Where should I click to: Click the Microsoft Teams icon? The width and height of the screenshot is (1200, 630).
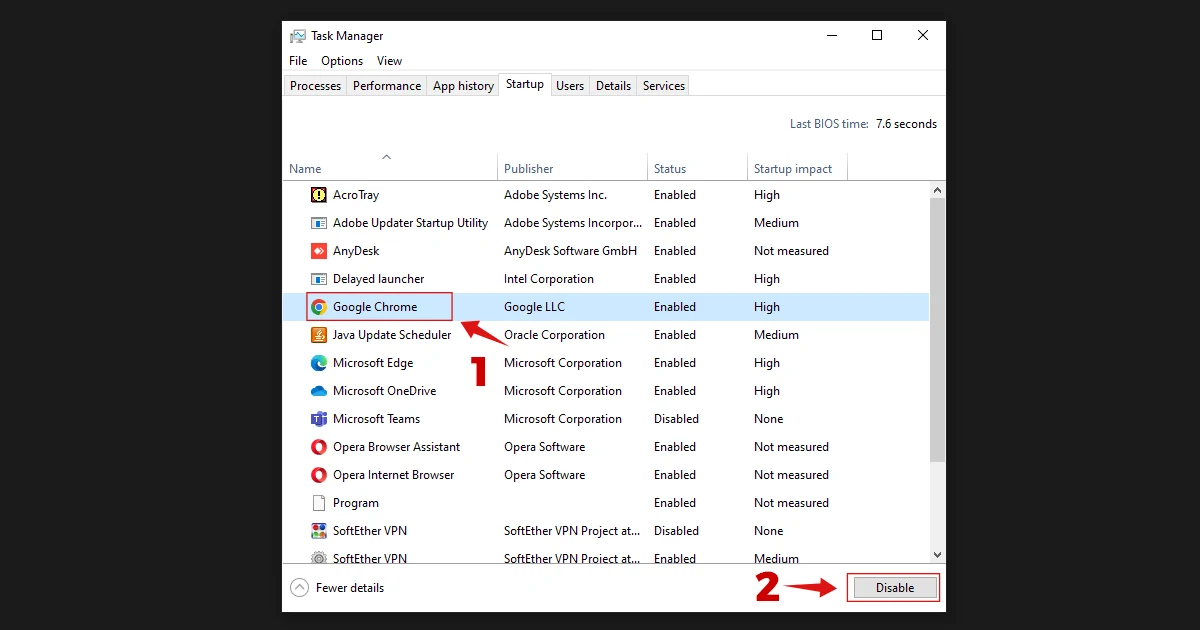pyautogui.click(x=319, y=419)
